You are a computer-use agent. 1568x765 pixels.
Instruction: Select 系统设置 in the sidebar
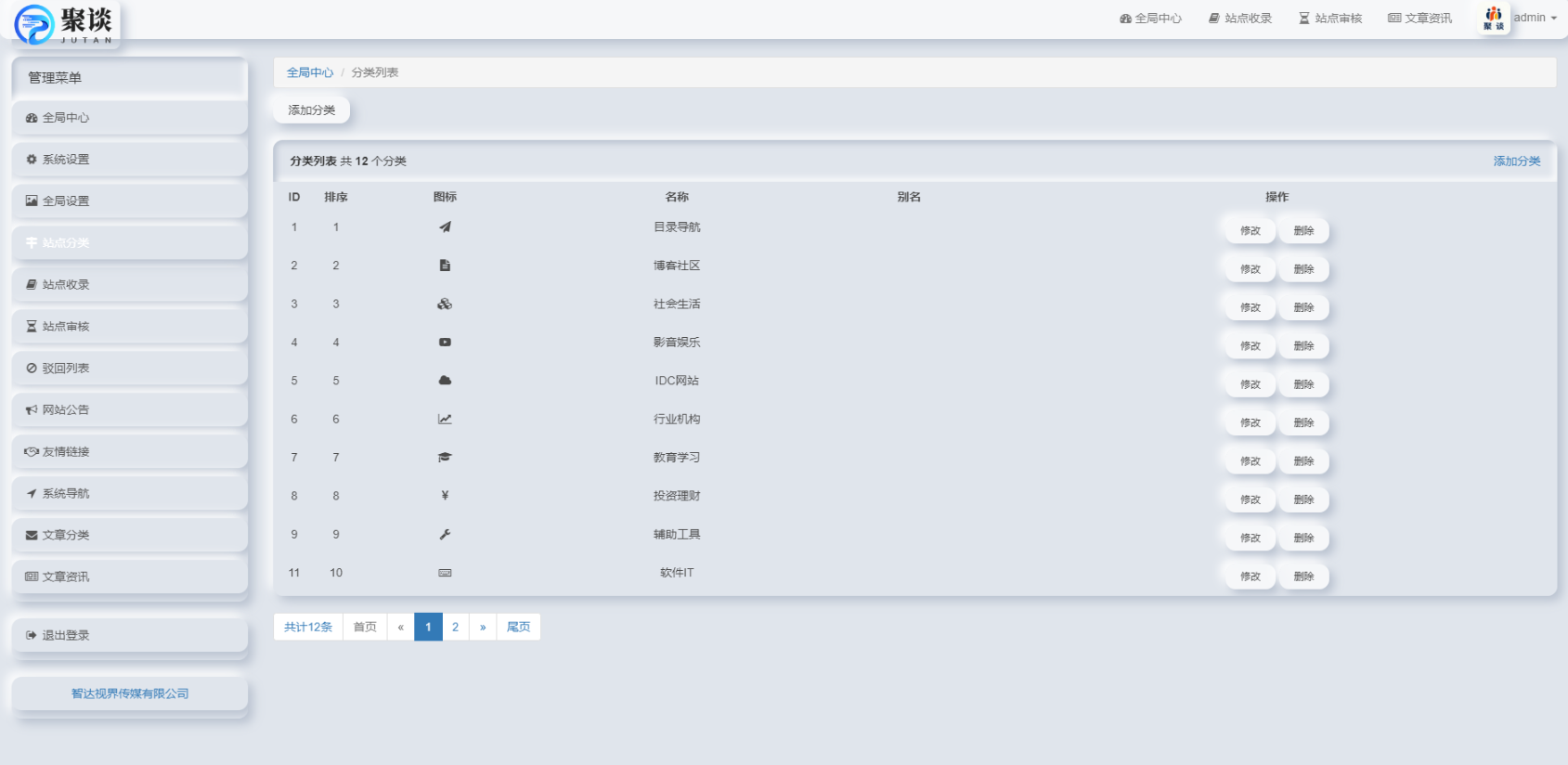click(130, 160)
